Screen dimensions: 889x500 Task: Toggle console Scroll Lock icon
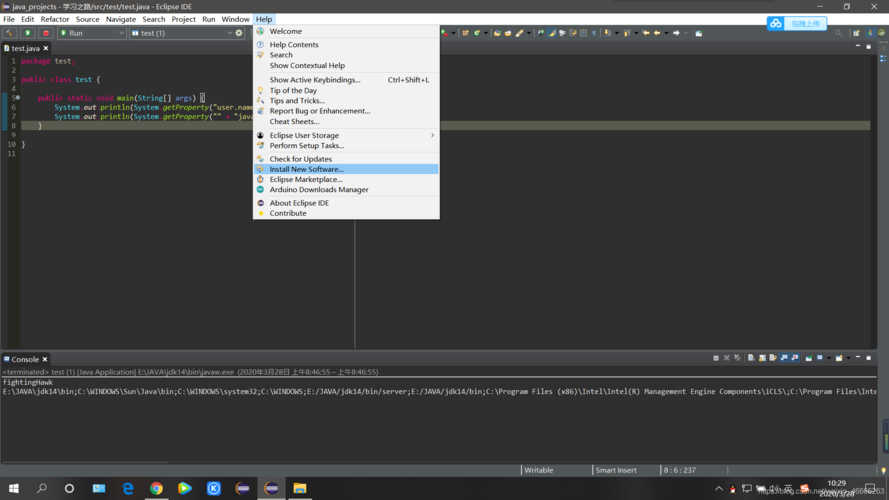pos(763,358)
